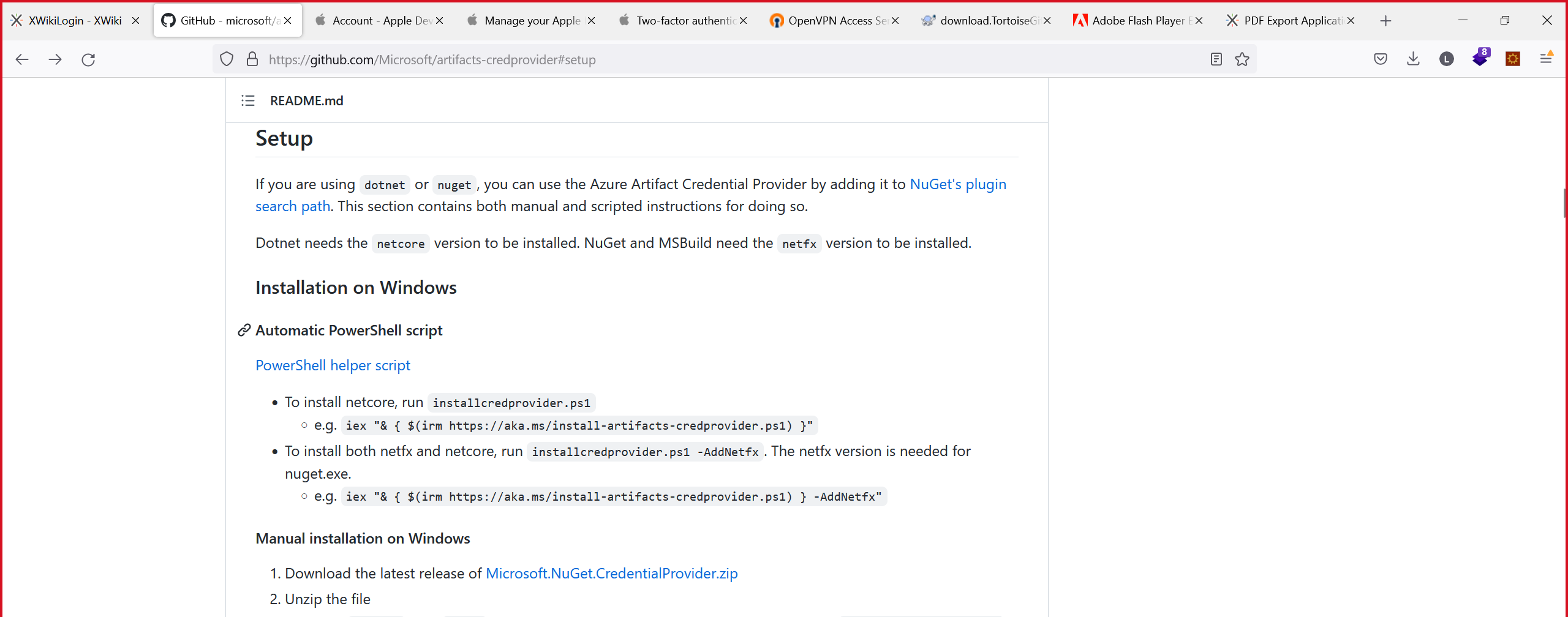Image resolution: width=1568 pixels, height=617 pixels.
Task: Restore down the Firefox window
Action: pos(1504,20)
